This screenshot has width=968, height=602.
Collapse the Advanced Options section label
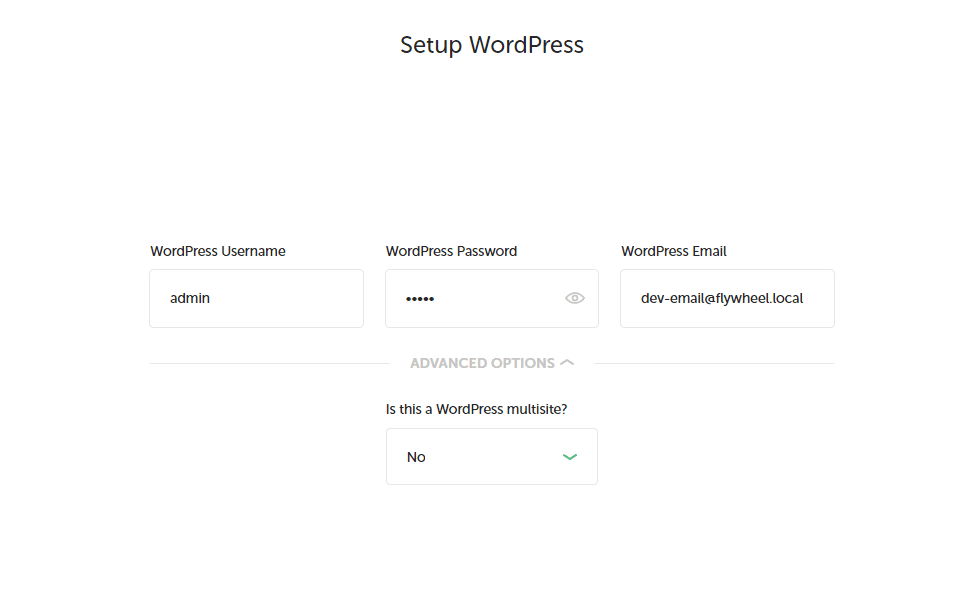[482, 363]
